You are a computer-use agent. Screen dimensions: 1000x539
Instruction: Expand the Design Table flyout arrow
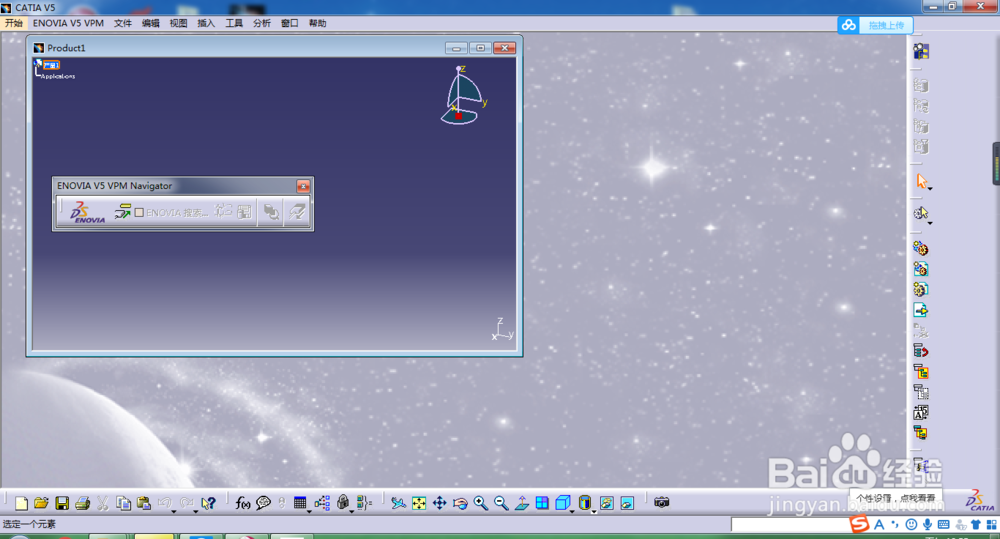click(x=309, y=511)
